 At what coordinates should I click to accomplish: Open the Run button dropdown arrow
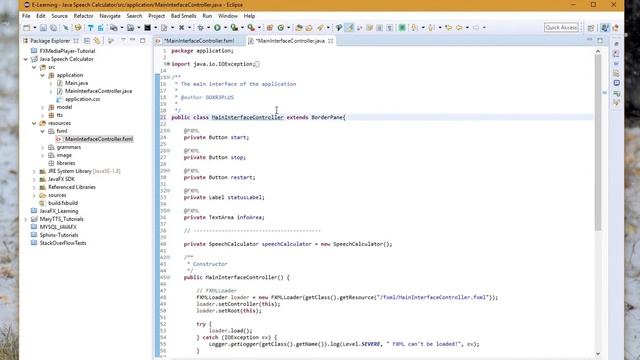coord(225,28)
